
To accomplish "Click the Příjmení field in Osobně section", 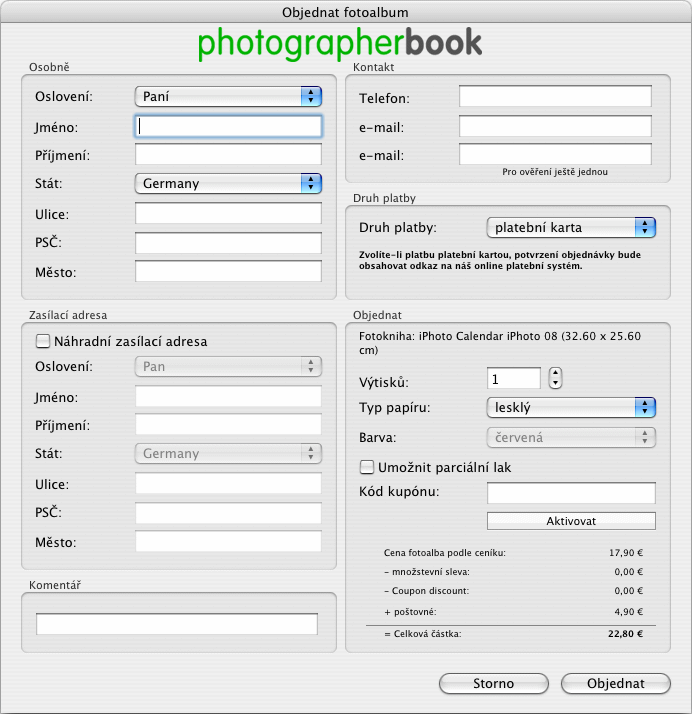I will [x=228, y=155].
